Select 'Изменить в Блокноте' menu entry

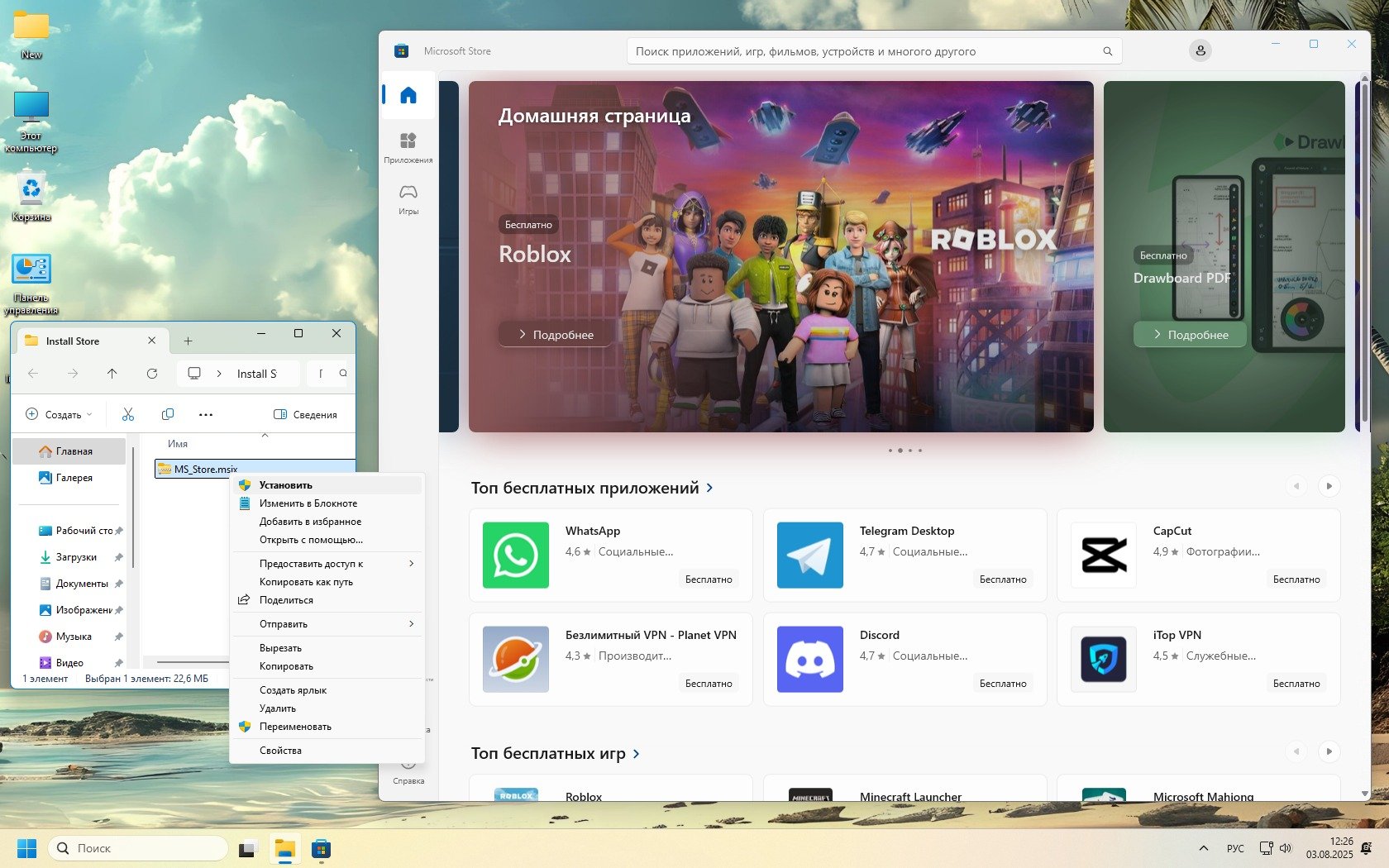(308, 503)
